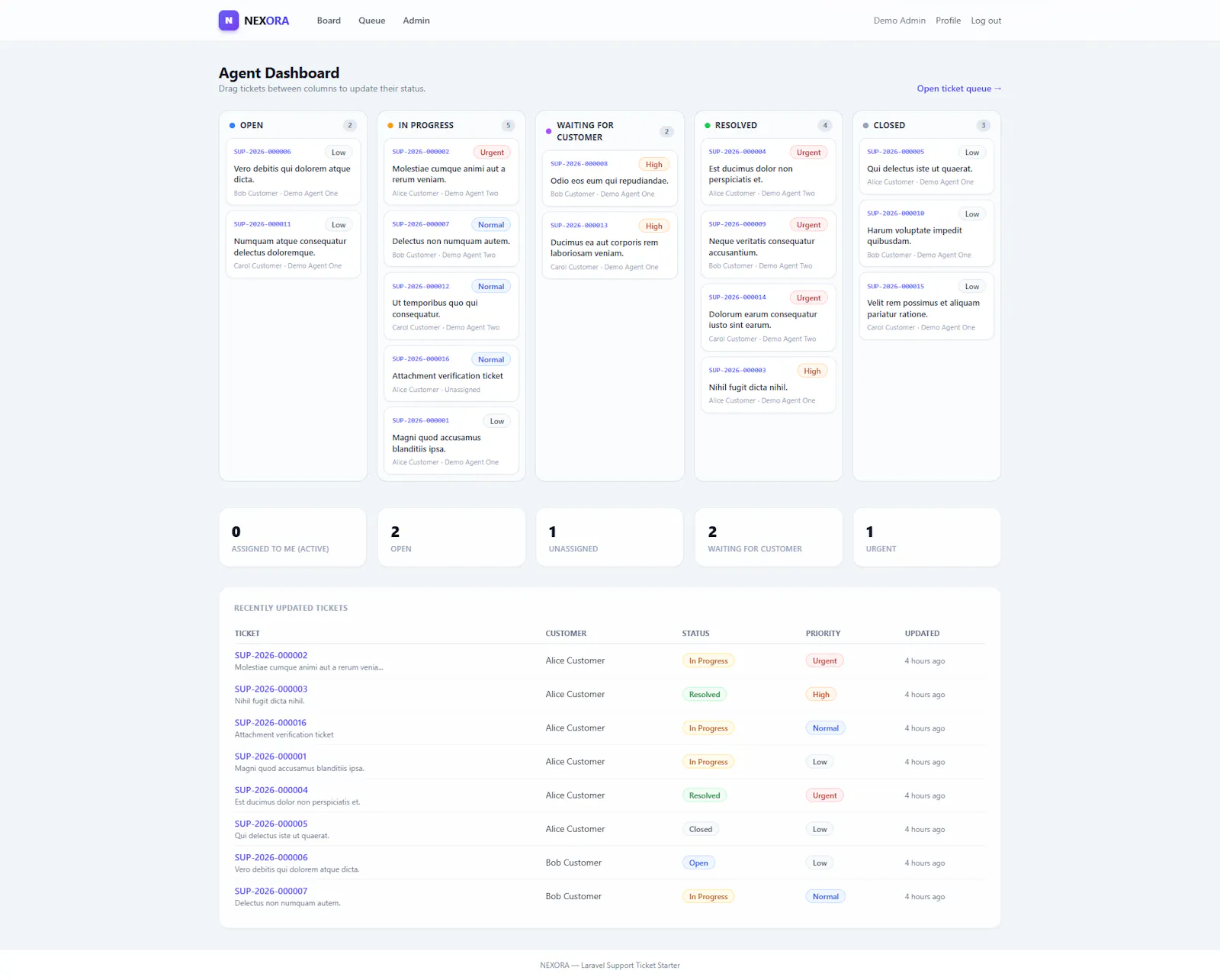The width and height of the screenshot is (1220, 980).
Task: Select card SUP-2026-000009 in Resolved column
Action: (768, 244)
